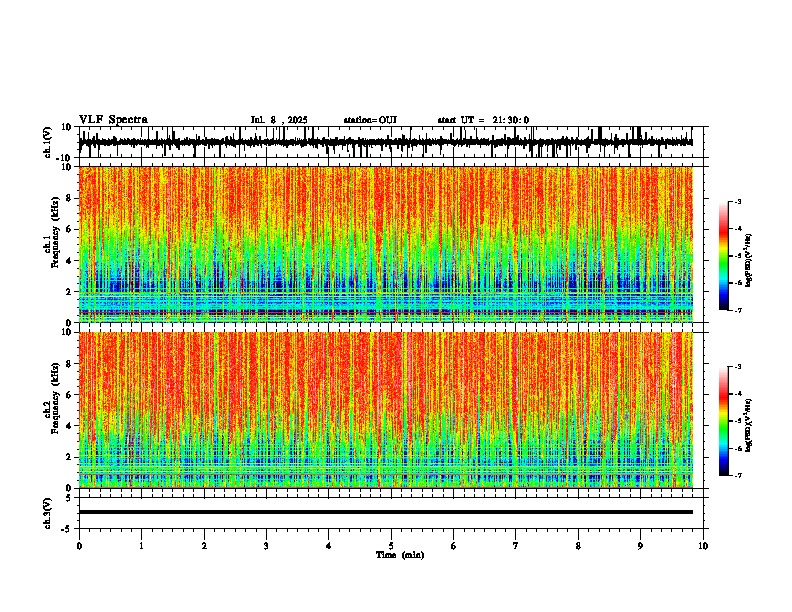
Task: Click the time axis tick label "1"
Action: click(141, 546)
